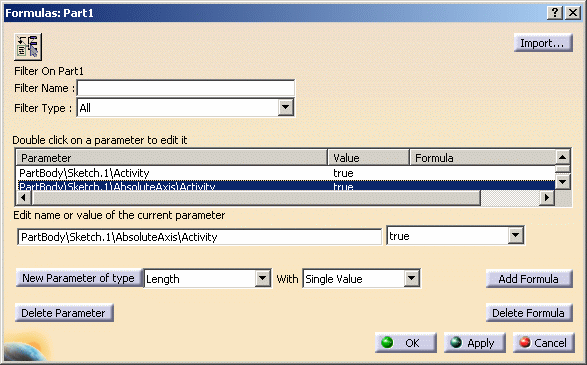The height and width of the screenshot is (365, 587).
Task: Toggle the incremental filter icon button
Action: pos(28,46)
